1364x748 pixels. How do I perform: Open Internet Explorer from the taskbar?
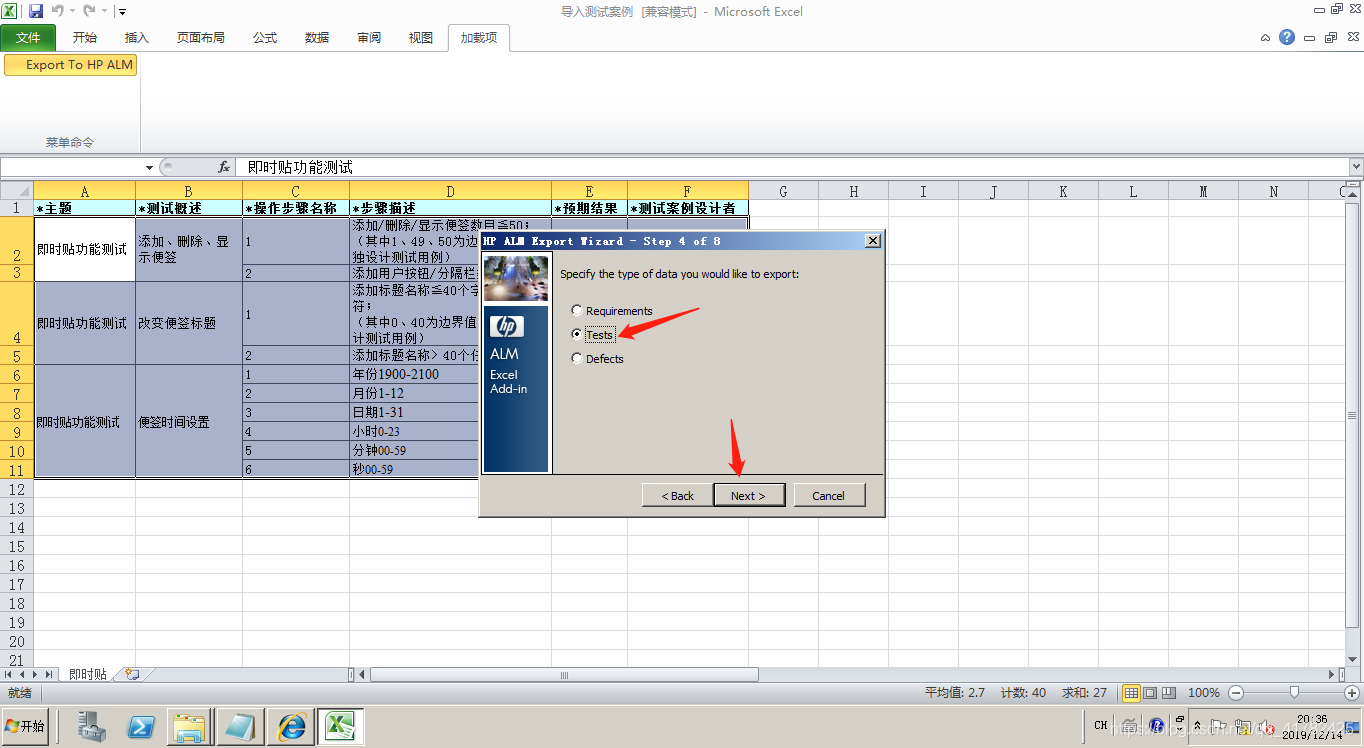tap(291, 727)
